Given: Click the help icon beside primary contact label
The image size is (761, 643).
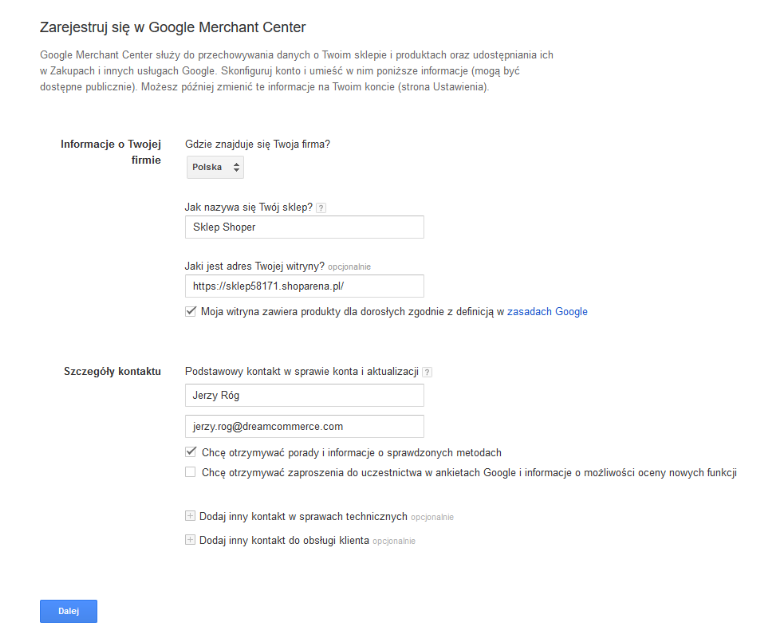Looking at the screenshot, I should pos(427,372).
